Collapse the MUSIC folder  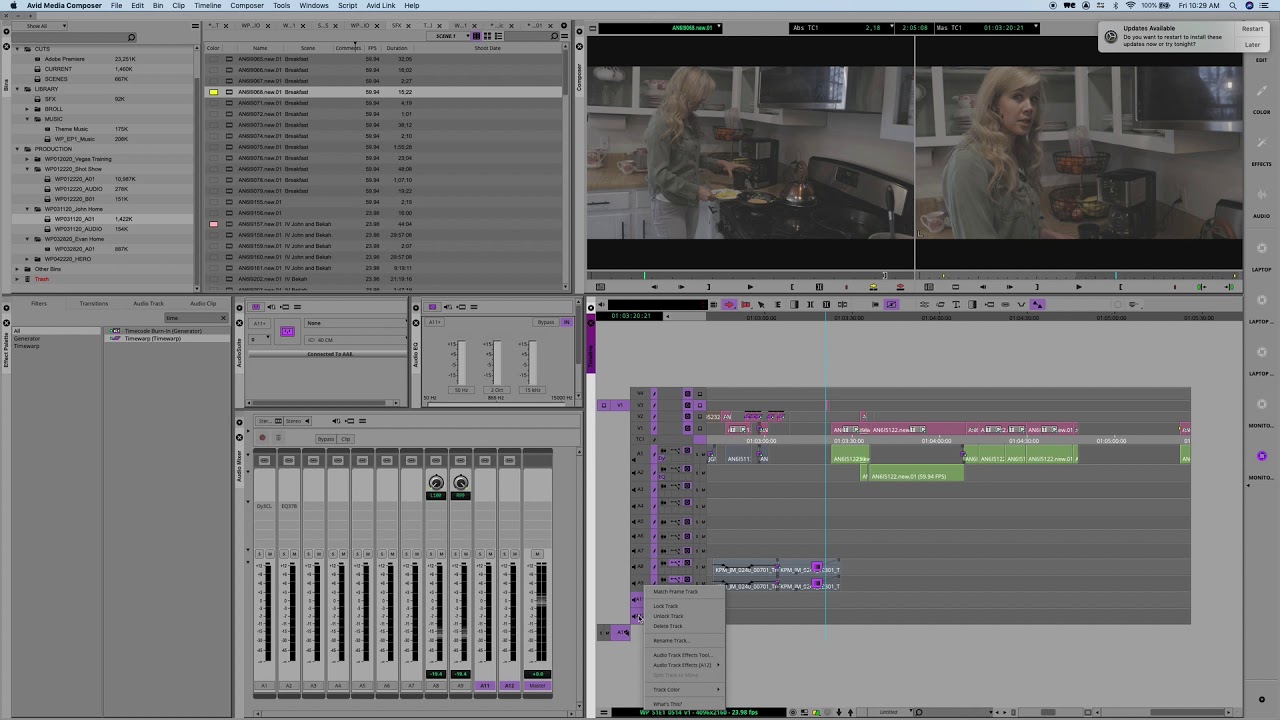27,119
